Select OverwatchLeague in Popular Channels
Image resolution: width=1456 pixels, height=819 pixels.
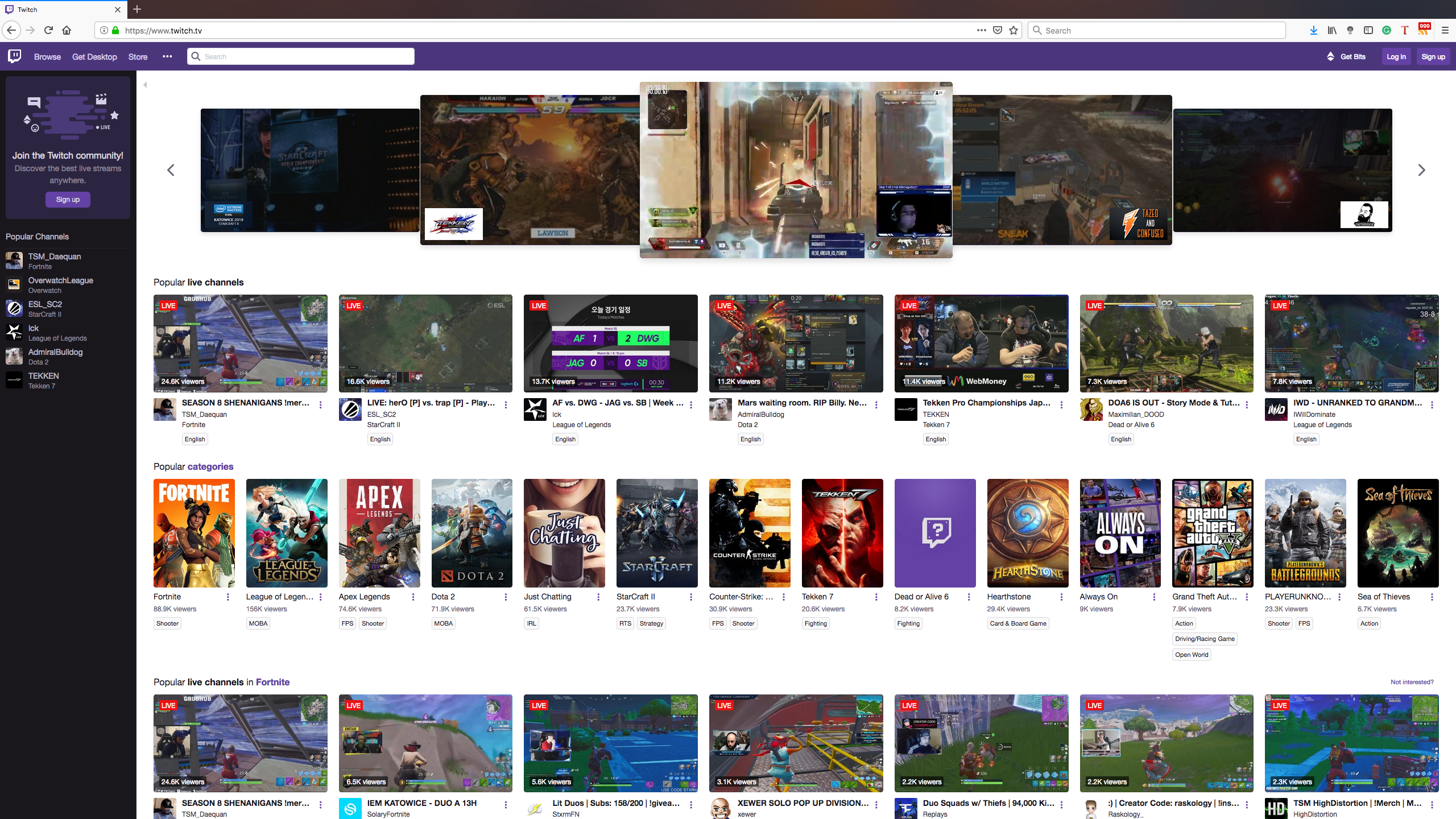point(60,280)
